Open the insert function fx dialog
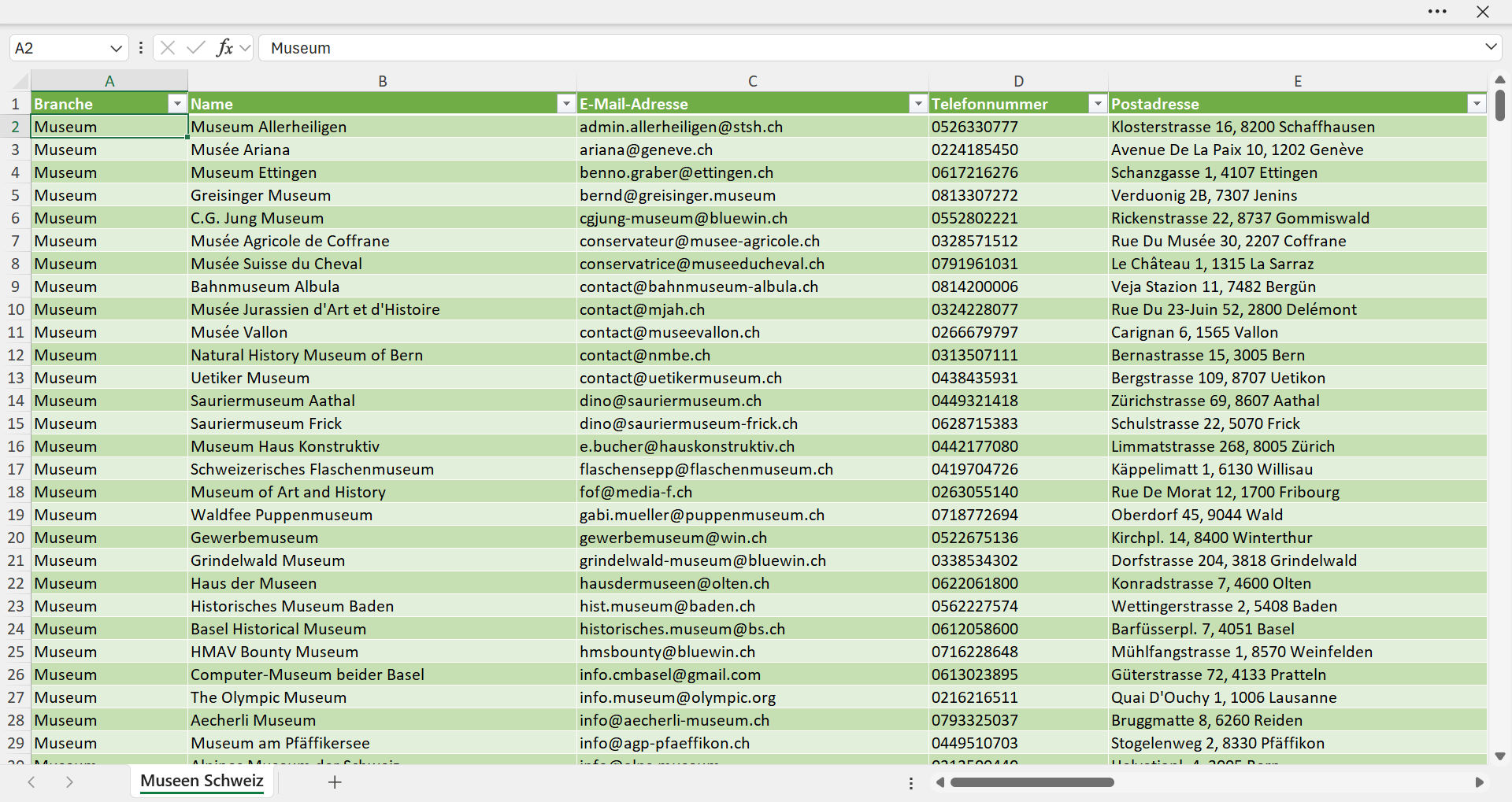1512x802 pixels. point(224,48)
